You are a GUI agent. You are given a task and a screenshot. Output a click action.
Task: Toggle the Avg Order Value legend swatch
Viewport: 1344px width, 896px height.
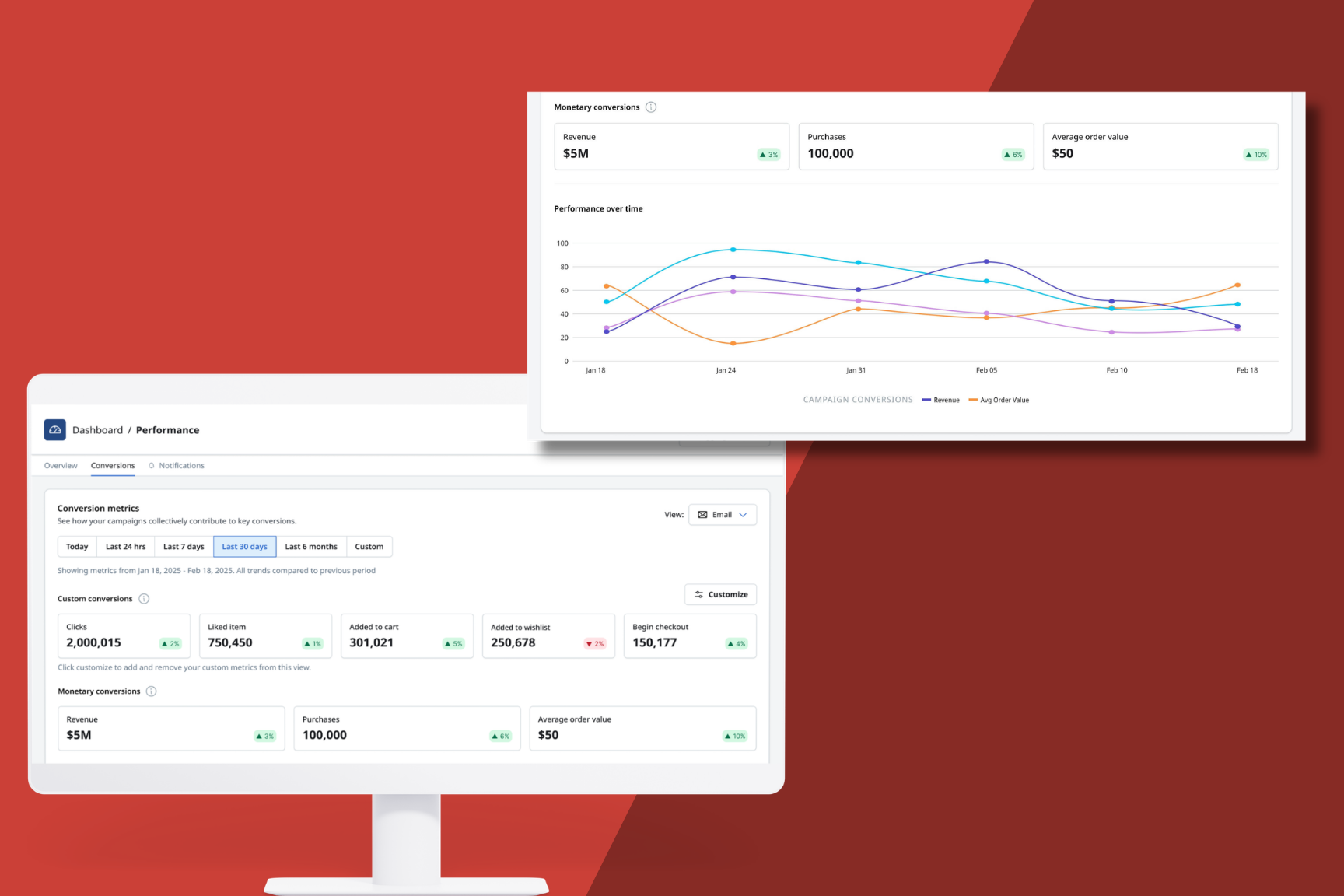973,400
